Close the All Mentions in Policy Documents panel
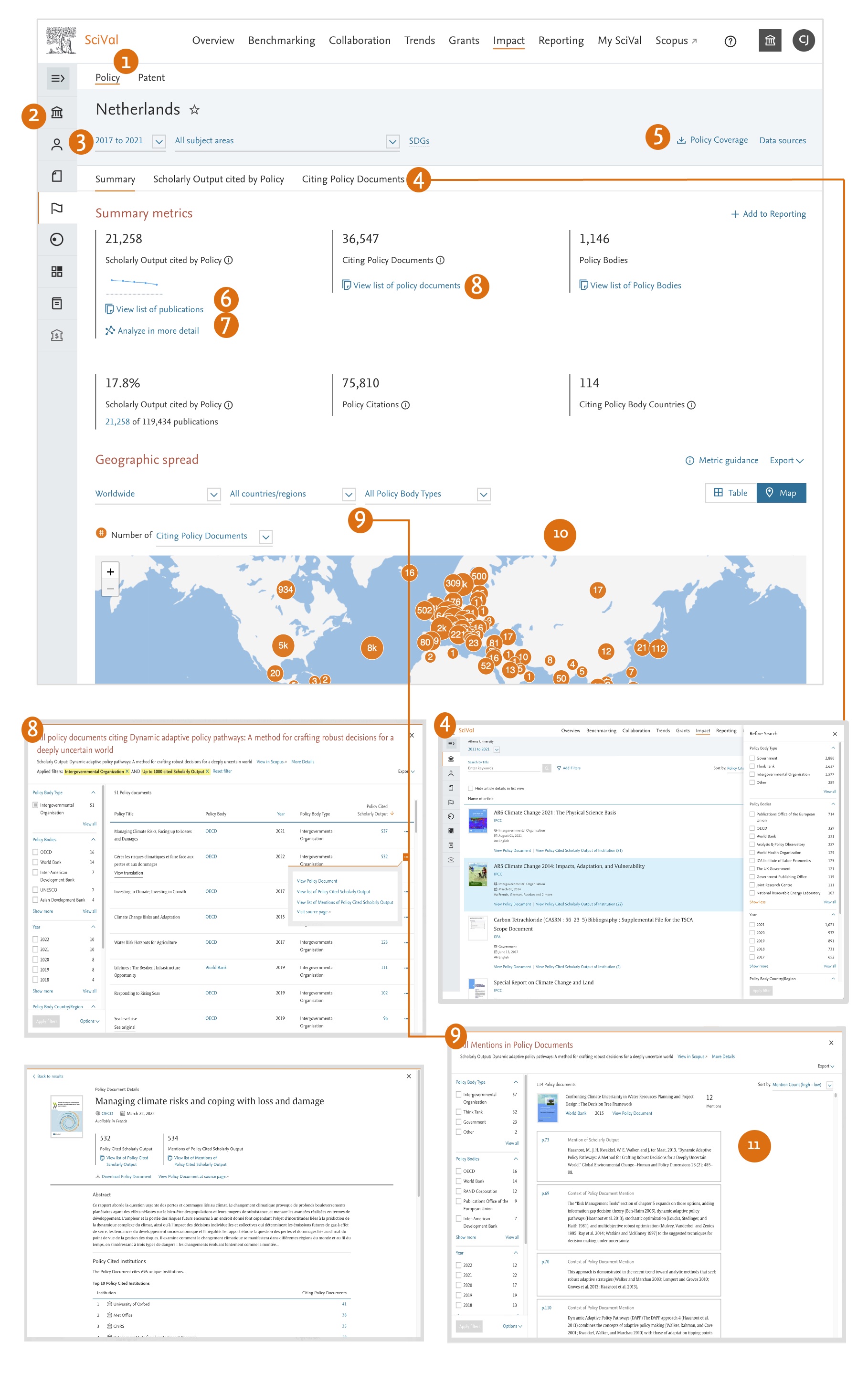 point(831,1043)
